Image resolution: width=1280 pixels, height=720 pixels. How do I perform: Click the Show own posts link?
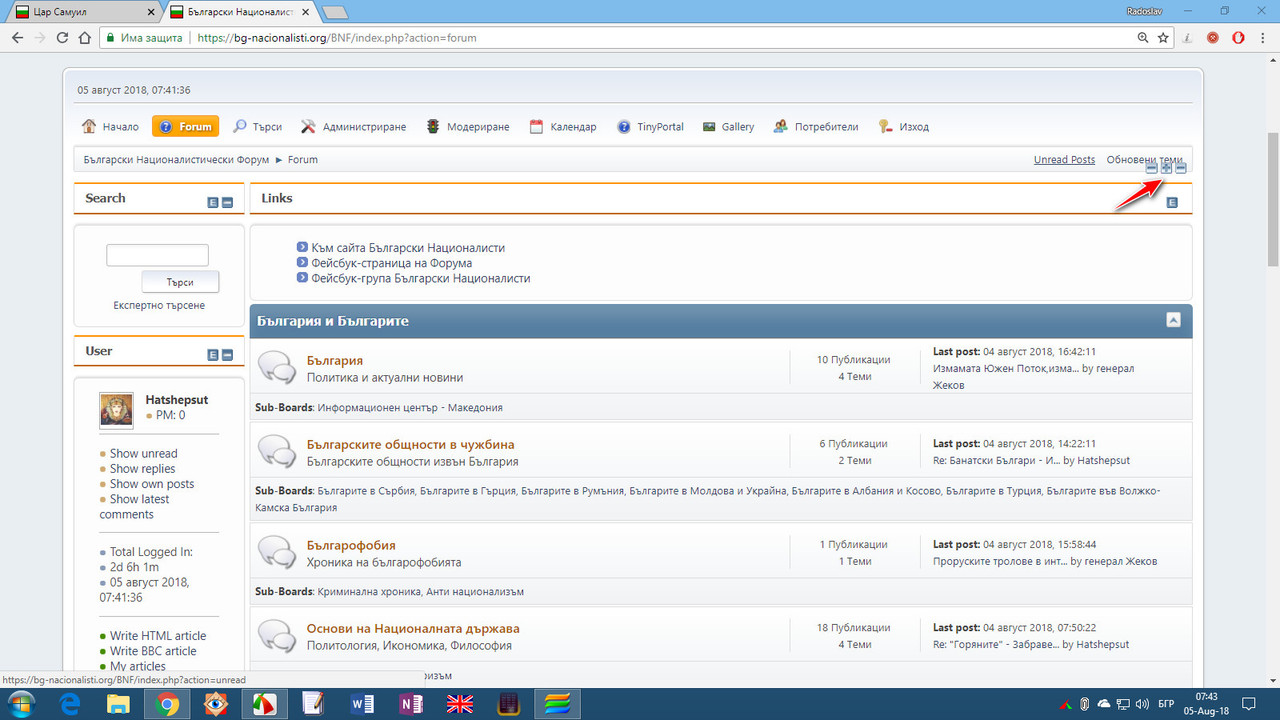coord(152,484)
